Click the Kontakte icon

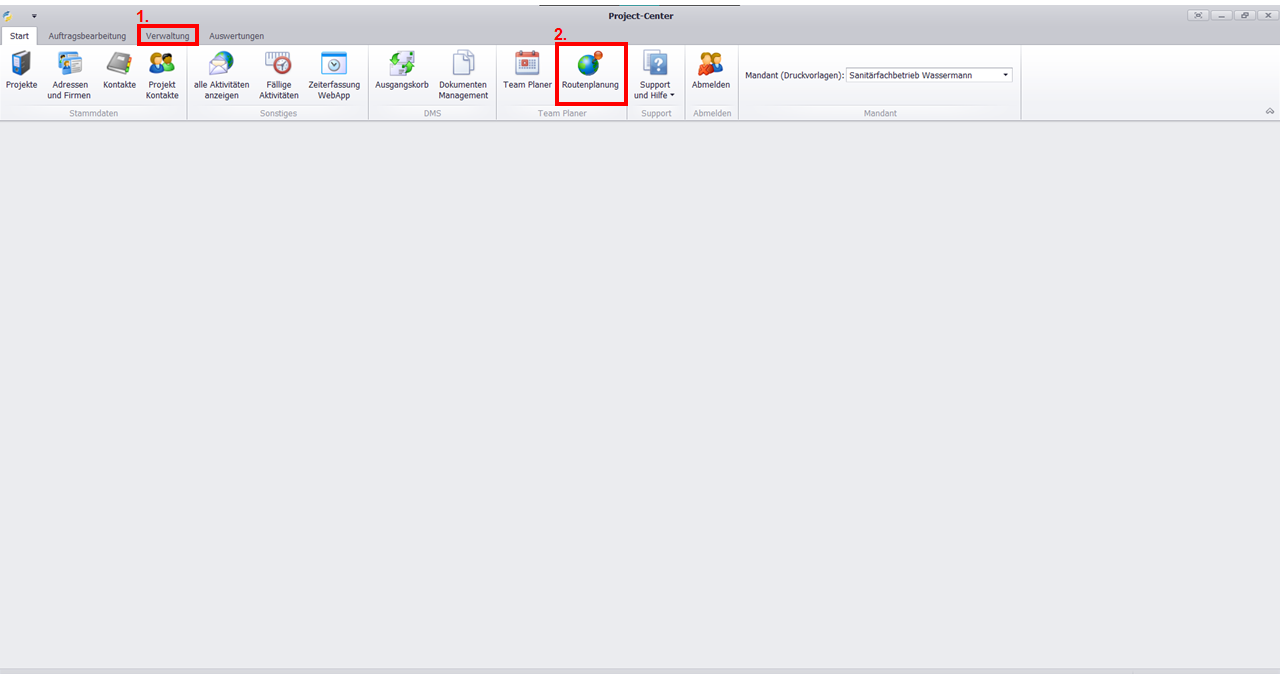[x=119, y=73]
